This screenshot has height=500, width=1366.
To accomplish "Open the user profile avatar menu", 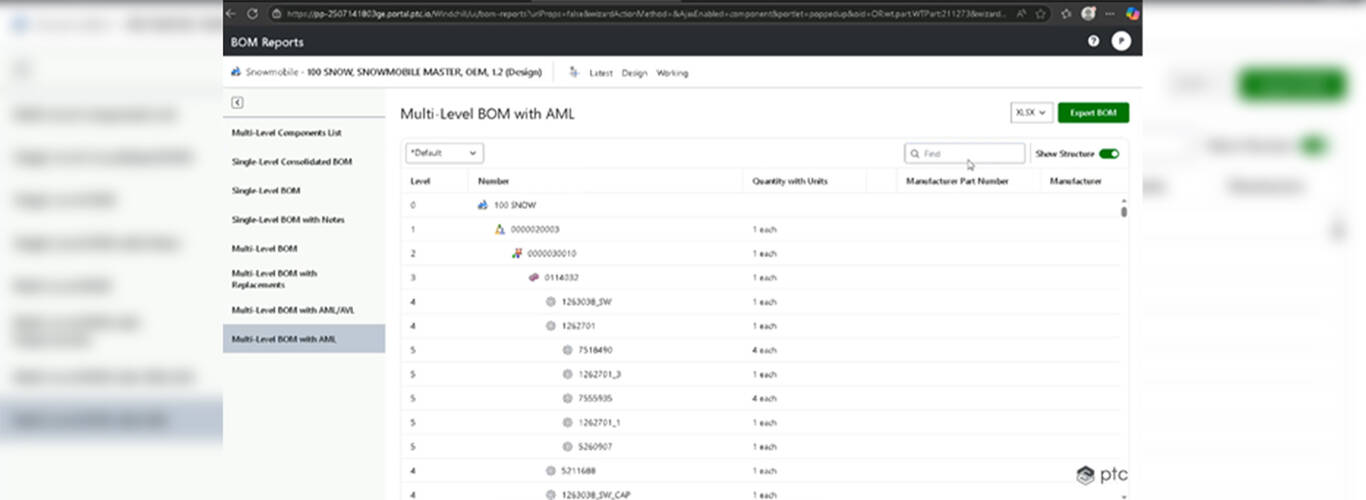I will coord(1120,42).
